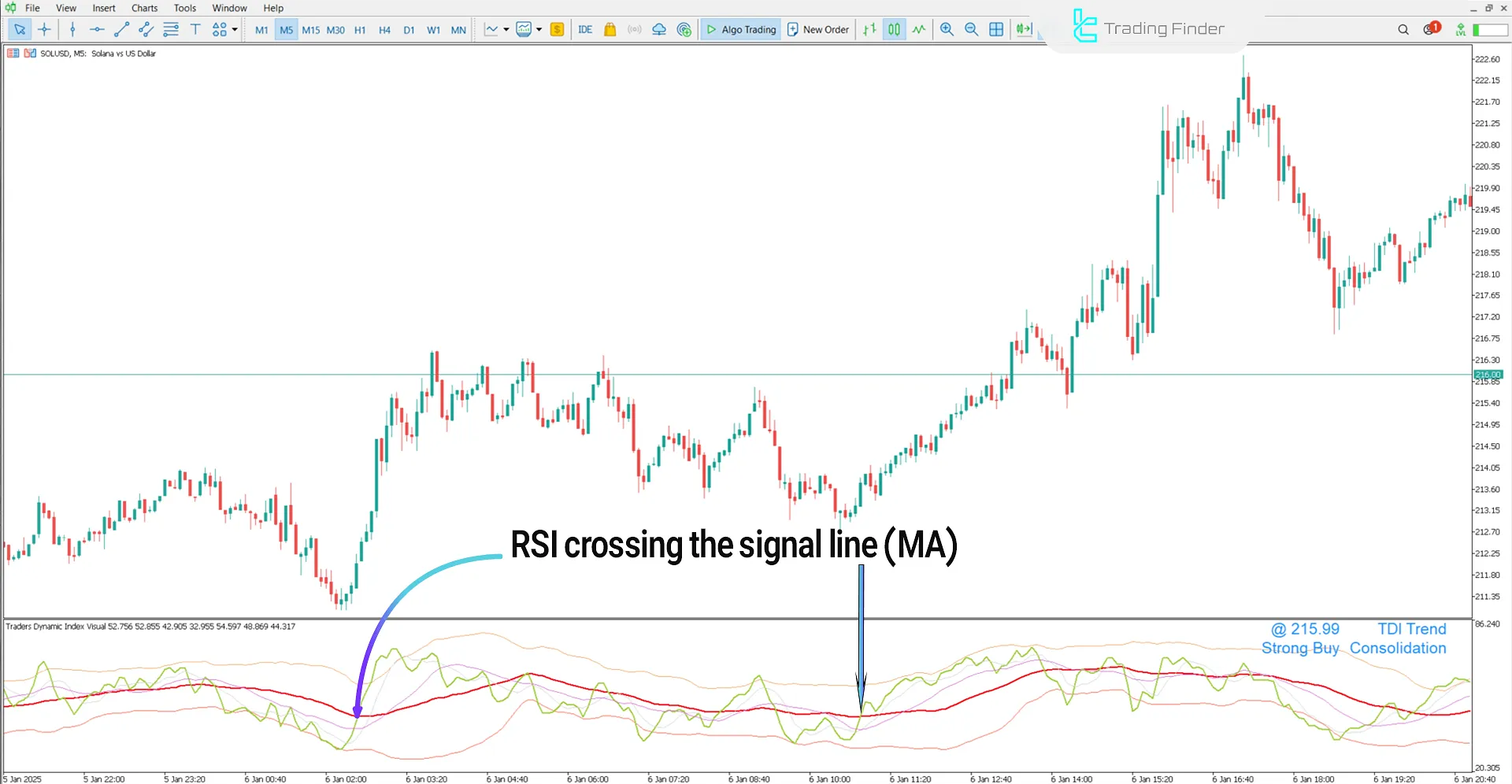Viewport: 1512px width, 784px height.
Task: Zoom in on the chart
Action: click(947, 29)
